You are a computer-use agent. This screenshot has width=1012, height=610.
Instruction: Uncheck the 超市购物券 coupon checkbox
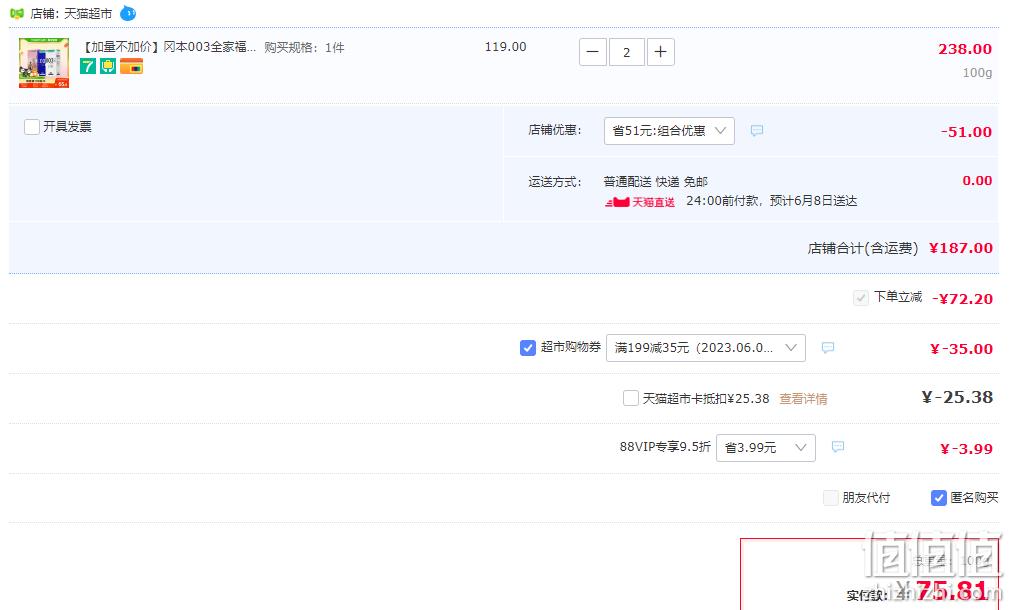coord(527,348)
